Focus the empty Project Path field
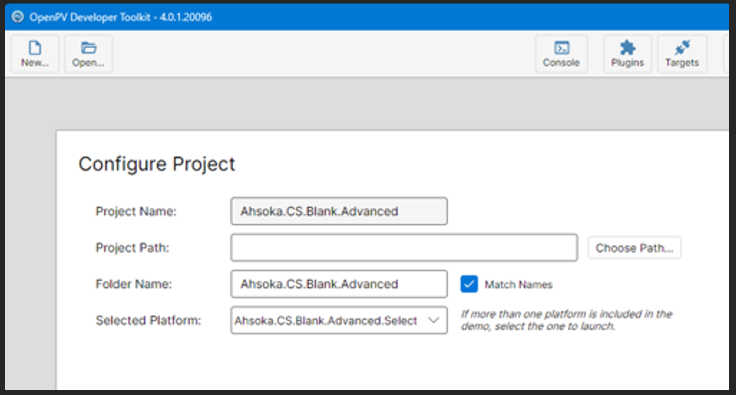Image resolution: width=736 pixels, height=395 pixels. click(x=404, y=247)
